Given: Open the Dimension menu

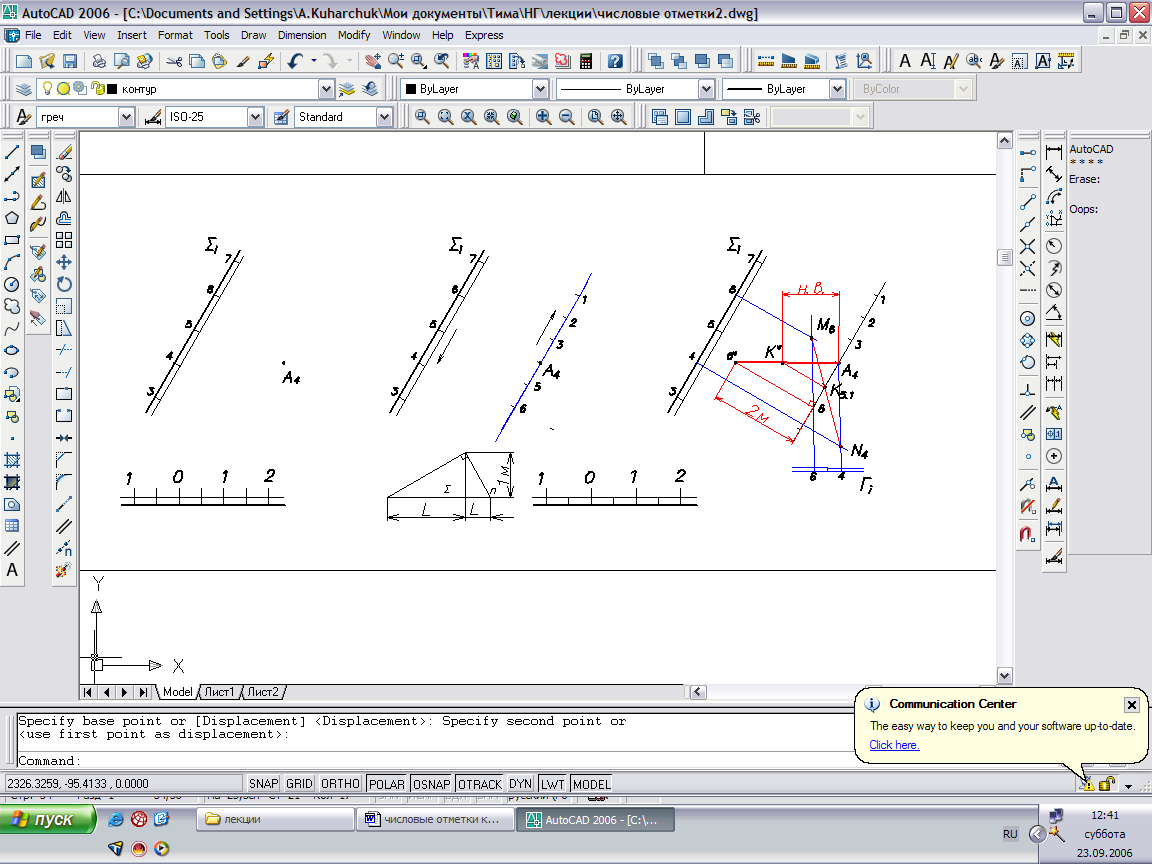Looking at the screenshot, I should pyautogui.click(x=302, y=35).
